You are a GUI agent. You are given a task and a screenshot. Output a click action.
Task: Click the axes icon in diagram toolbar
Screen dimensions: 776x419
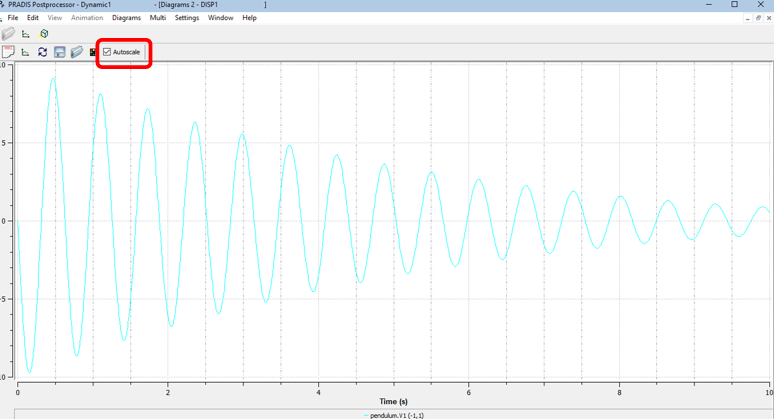(x=26, y=52)
